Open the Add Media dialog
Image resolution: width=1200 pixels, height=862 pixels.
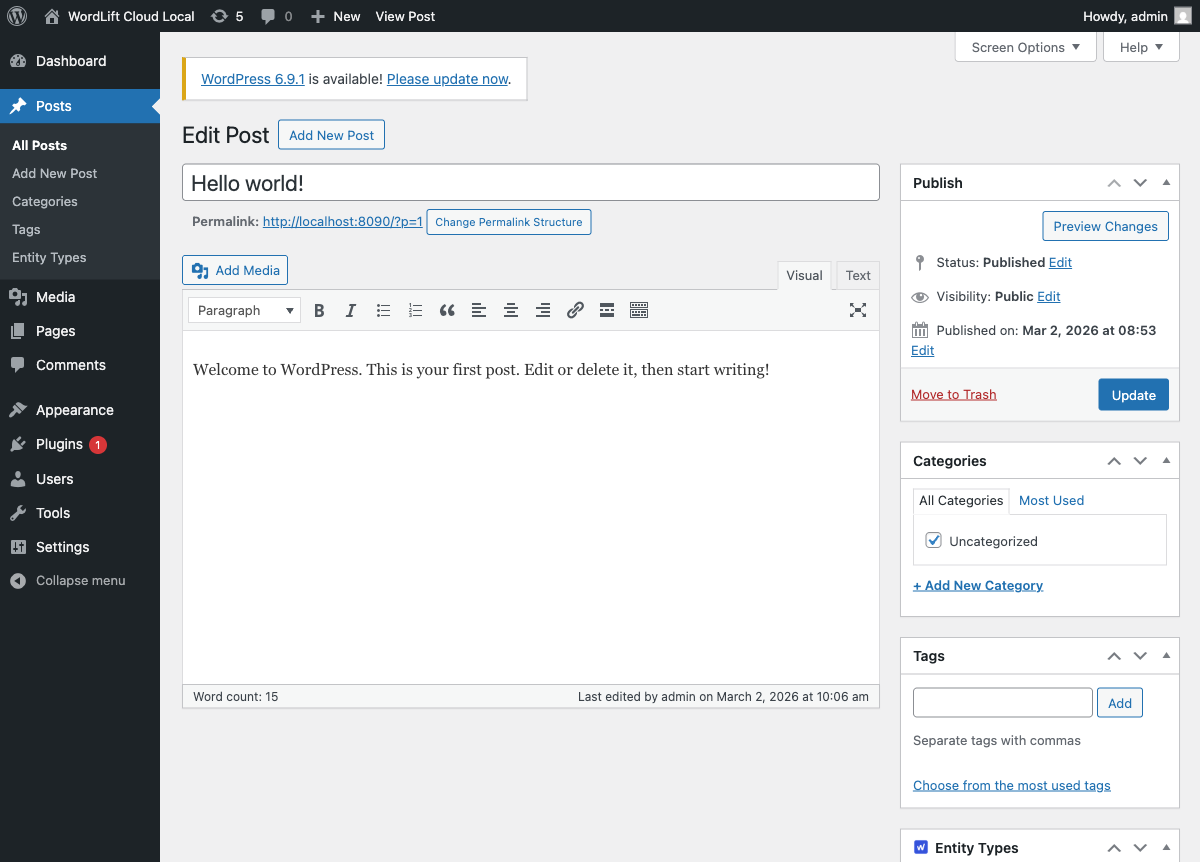pos(234,270)
